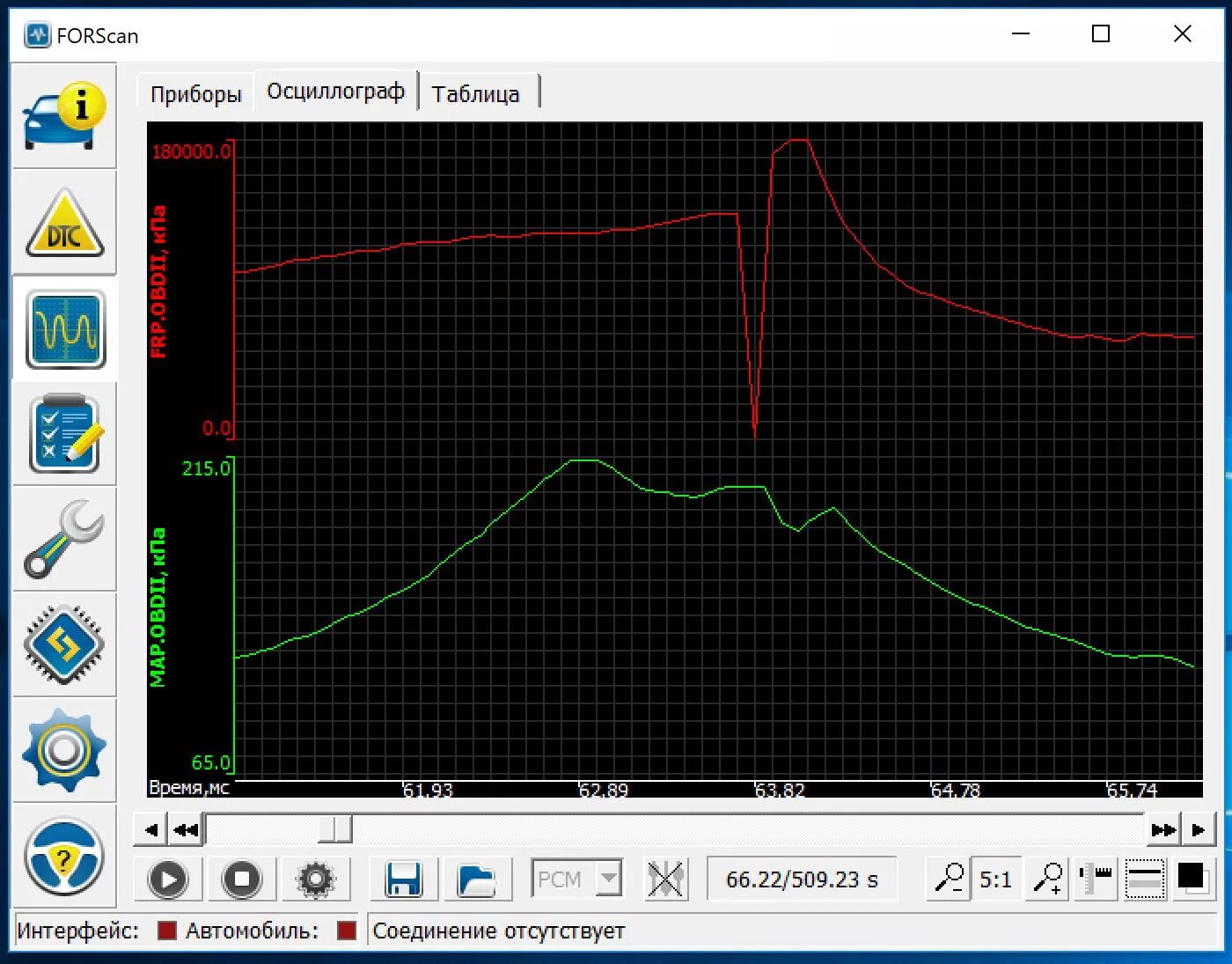Click the 180000.0 red scale value
Screen dimensions: 1232x964
pos(191,151)
